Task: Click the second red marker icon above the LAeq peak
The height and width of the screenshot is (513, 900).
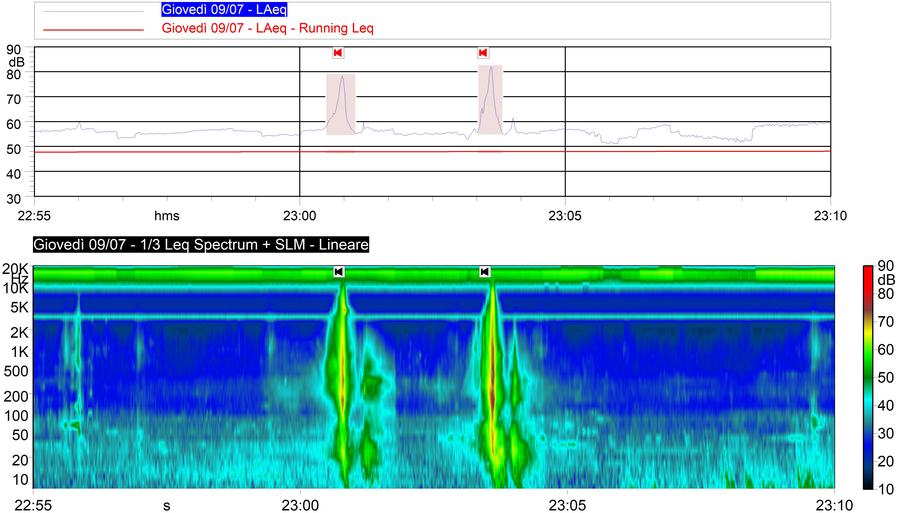Action: [483, 53]
